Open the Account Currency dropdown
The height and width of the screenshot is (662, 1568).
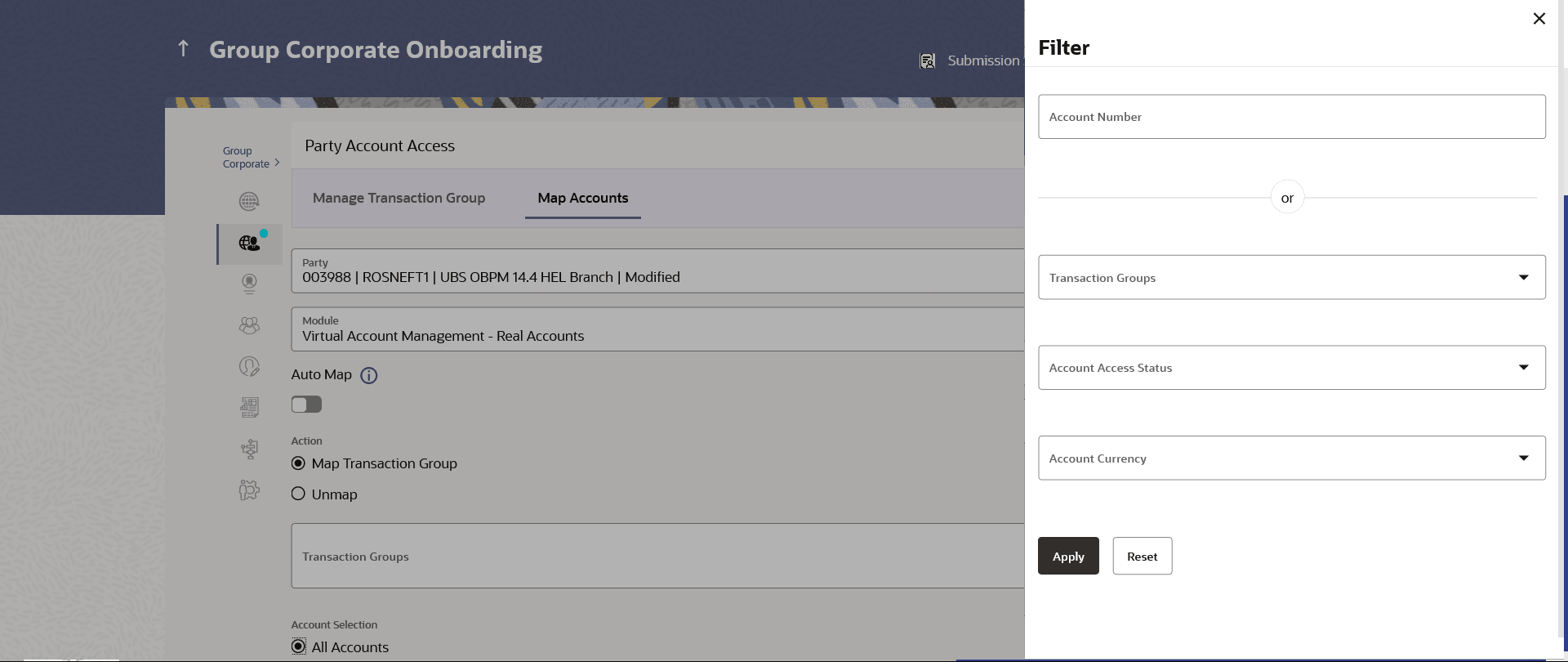click(x=1291, y=458)
